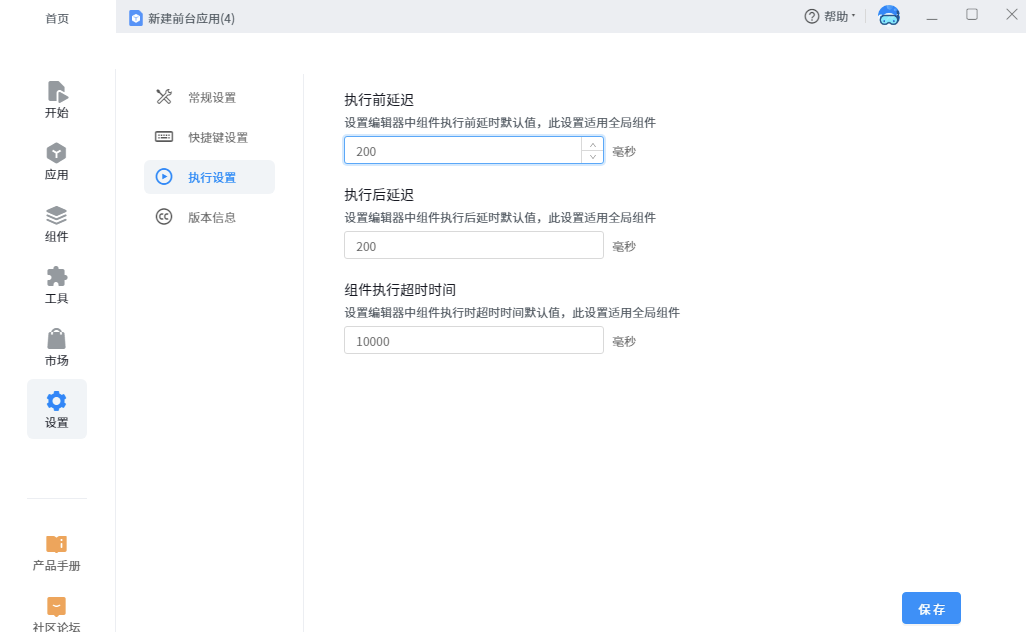Focus the 组件执行超时时间 timeout field
The width and height of the screenshot is (1026, 632).
[x=473, y=341]
